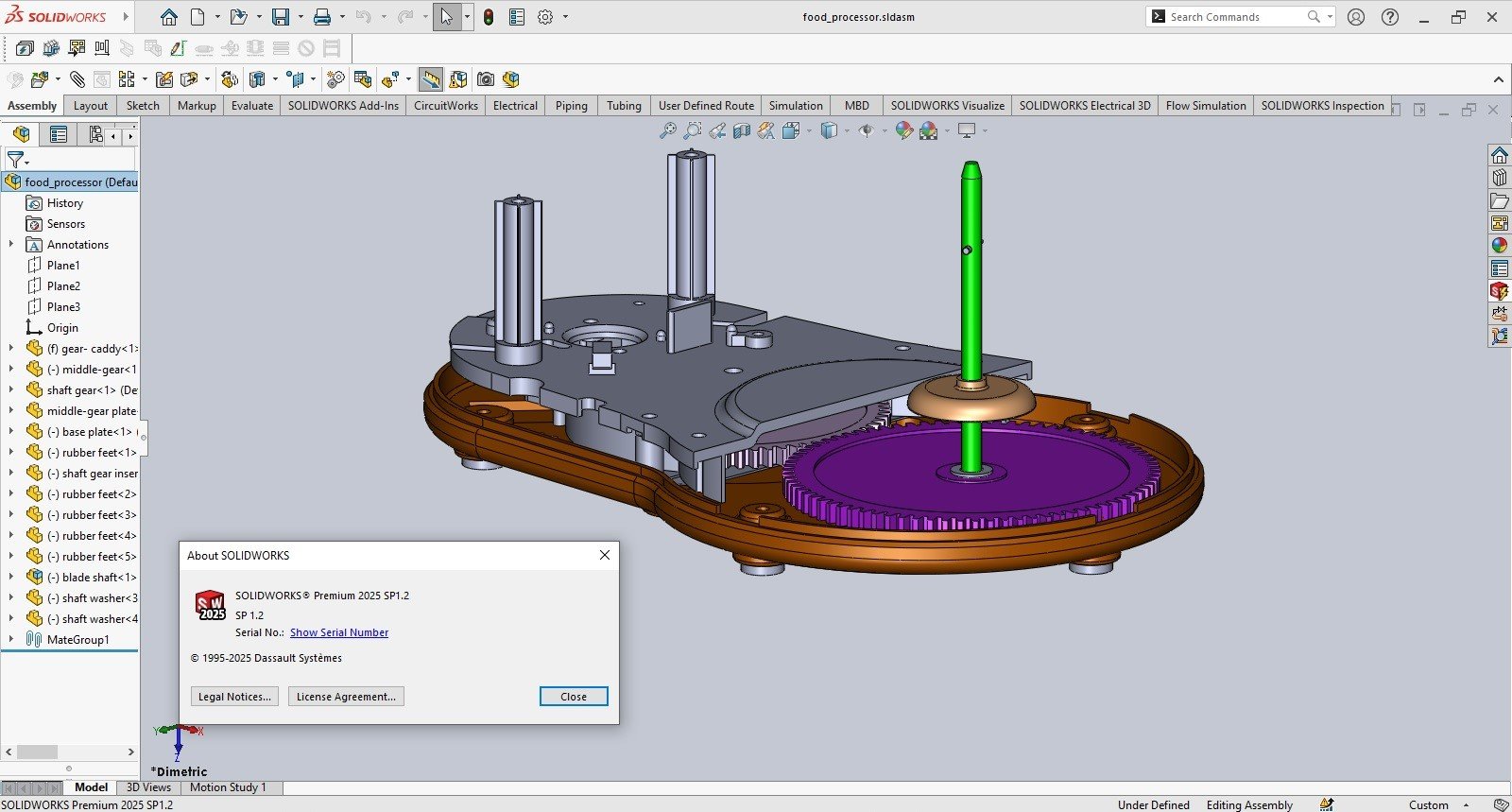Expand the (f) gear- caddy<1> component
Screen dimensions: 1512x812
click(11, 348)
